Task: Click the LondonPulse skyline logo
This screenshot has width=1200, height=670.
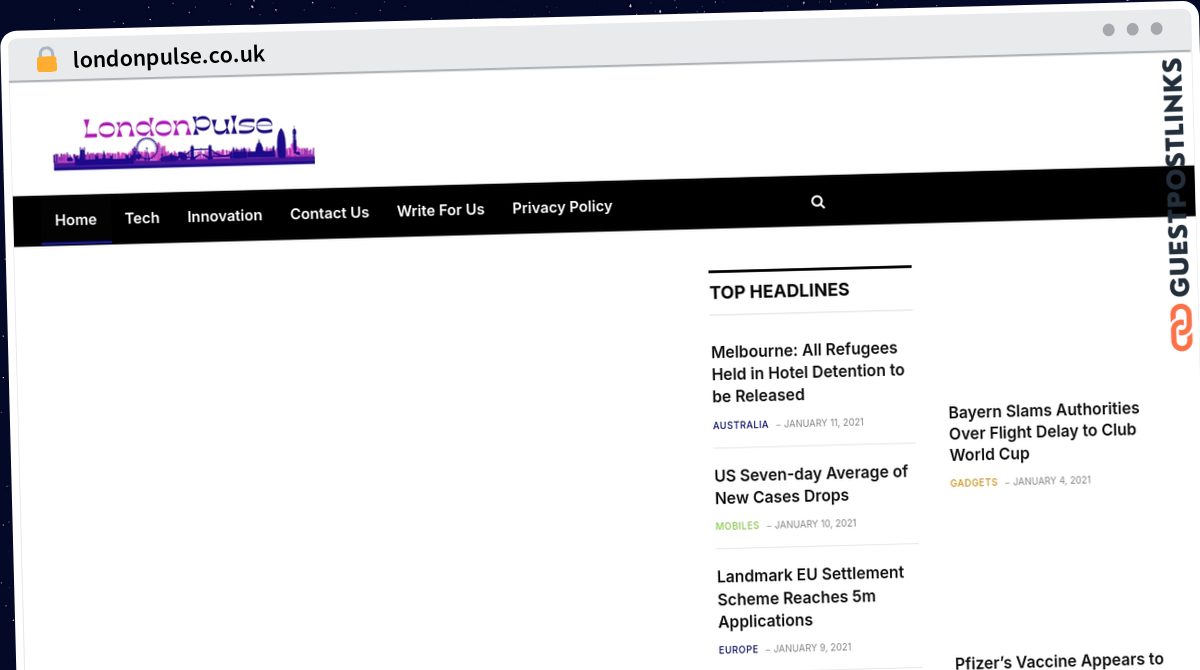Action: (x=184, y=141)
